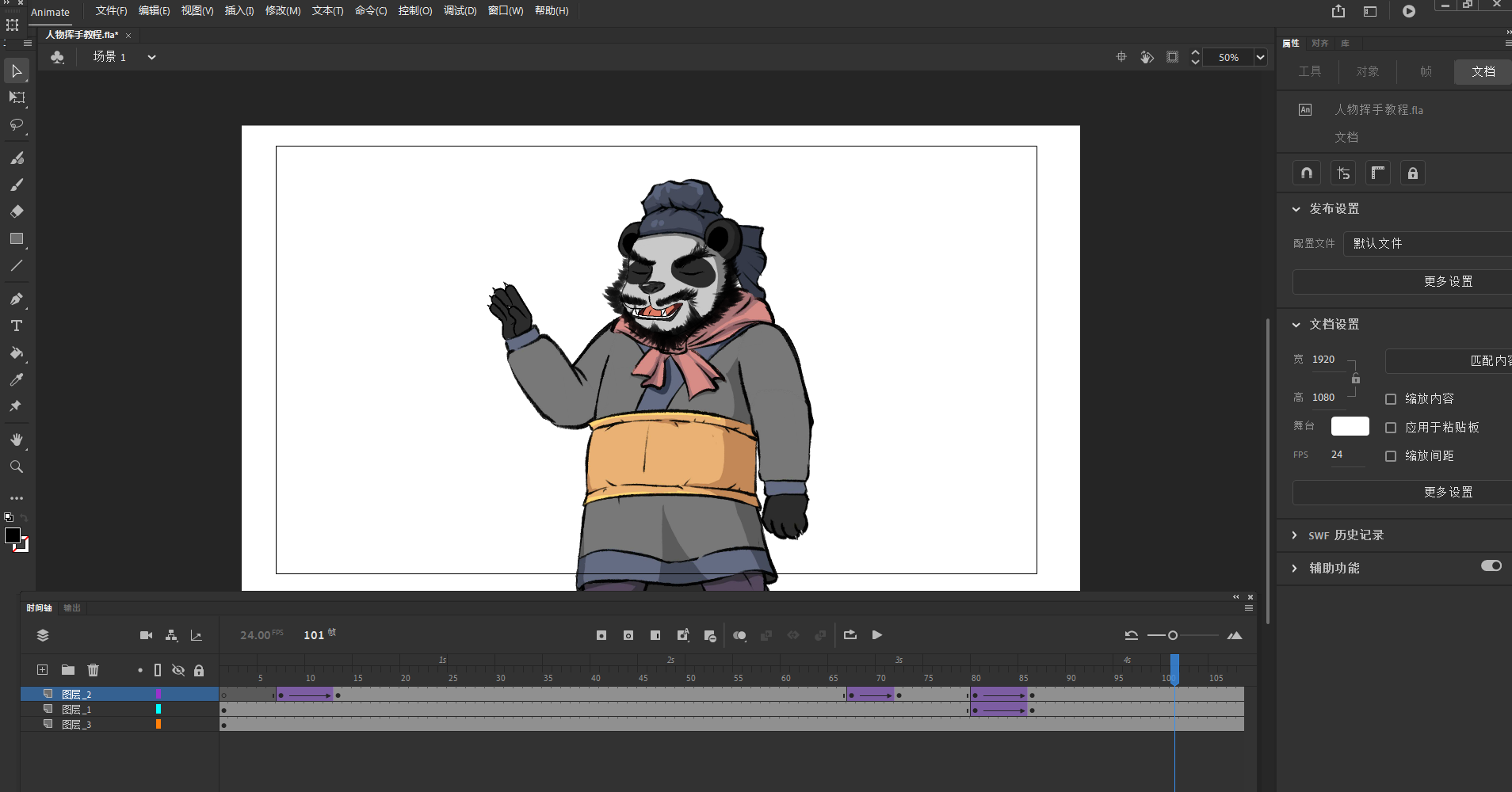The width and height of the screenshot is (1512, 792).
Task: Select the Asset Warp pin tool
Action: (x=17, y=406)
